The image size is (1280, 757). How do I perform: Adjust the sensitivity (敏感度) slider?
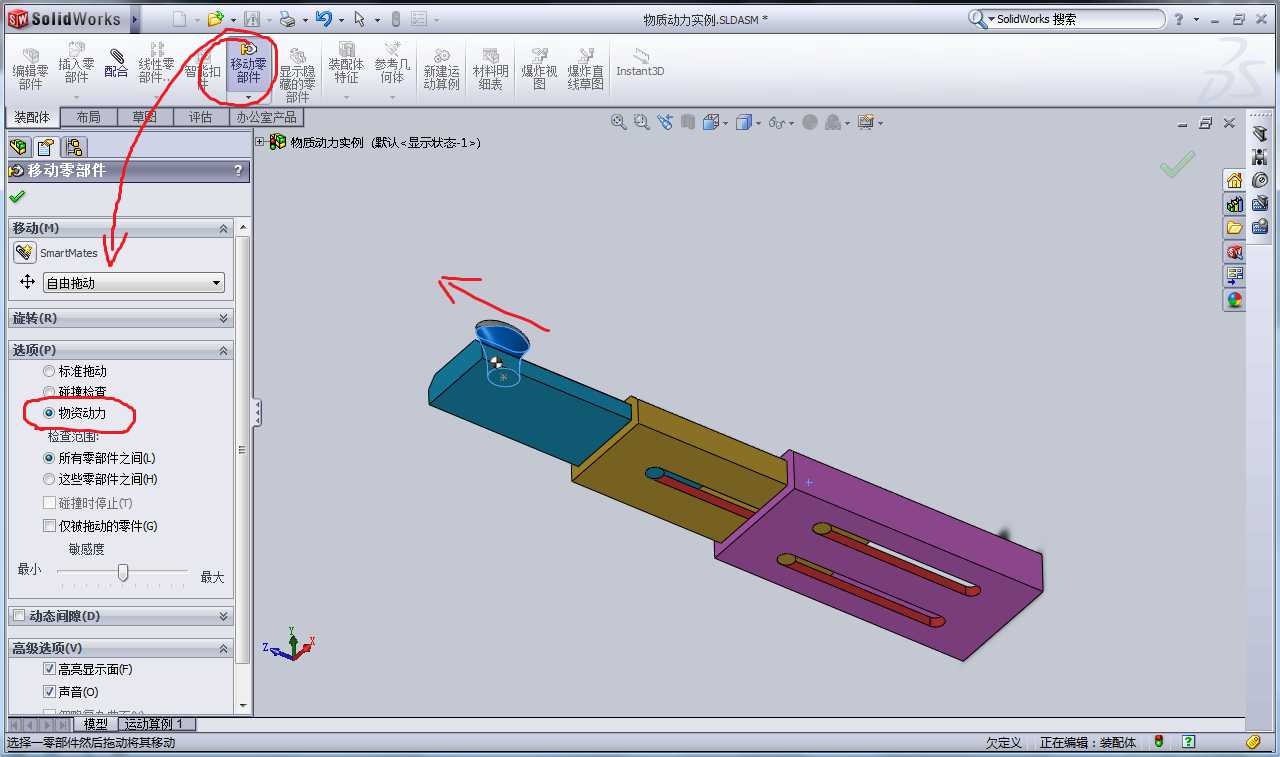tap(123, 572)
